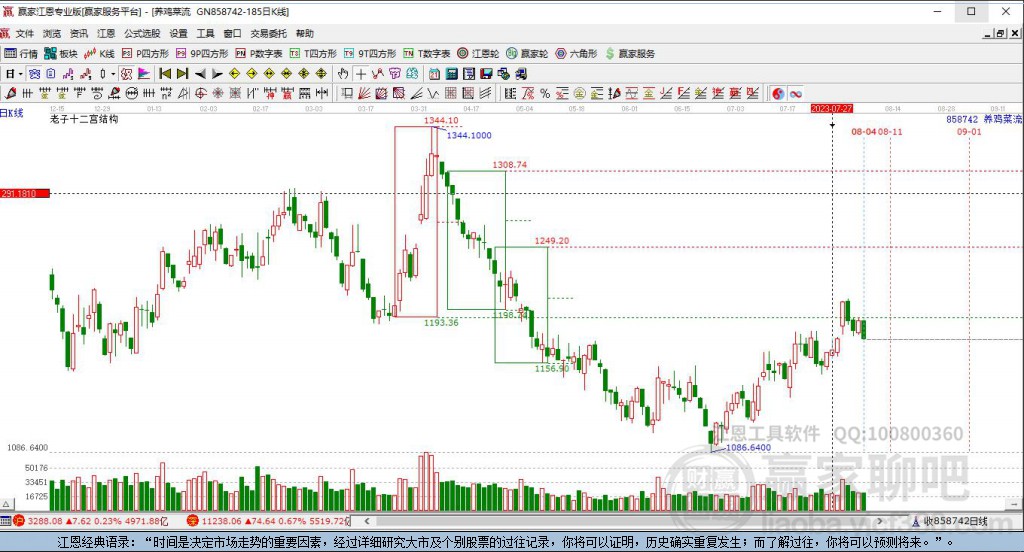Open the 行情 quotes view
Image resolution: width=1024 pixels, height=552 pixels.
click(21, 54)
